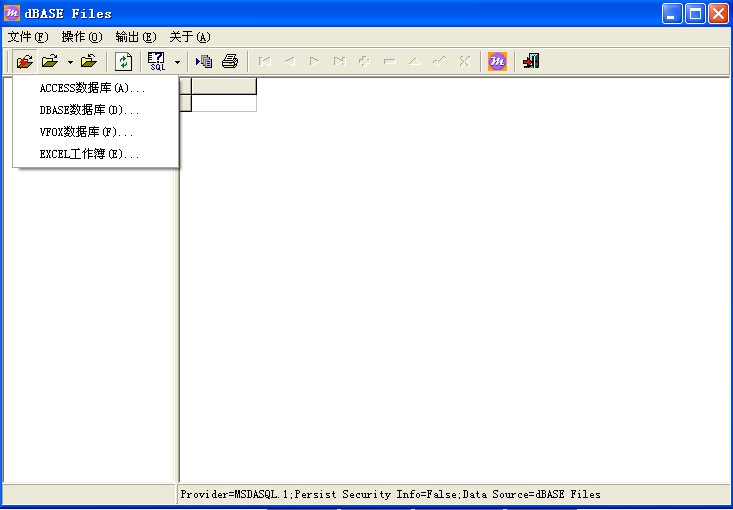Open the 文件(F) menu
Viewport: 733px width, 510px height.
[x=28, y=37]
